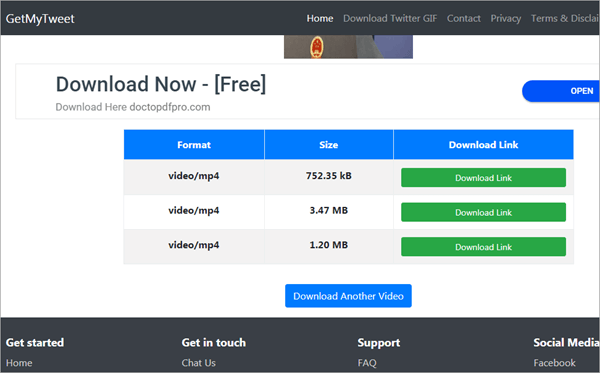Click the 'Download Now - [Free]' ad headline
600x373 pixels.
point(161,84)
